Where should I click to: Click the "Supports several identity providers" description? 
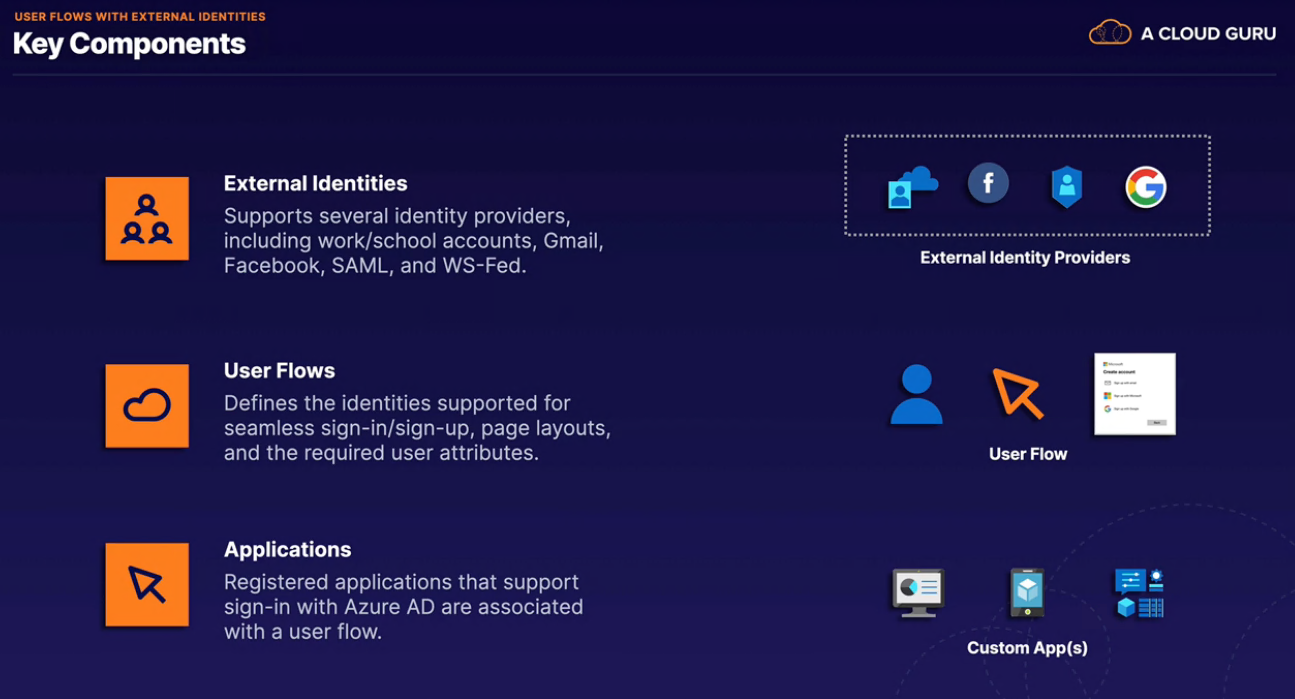point(414,241)
